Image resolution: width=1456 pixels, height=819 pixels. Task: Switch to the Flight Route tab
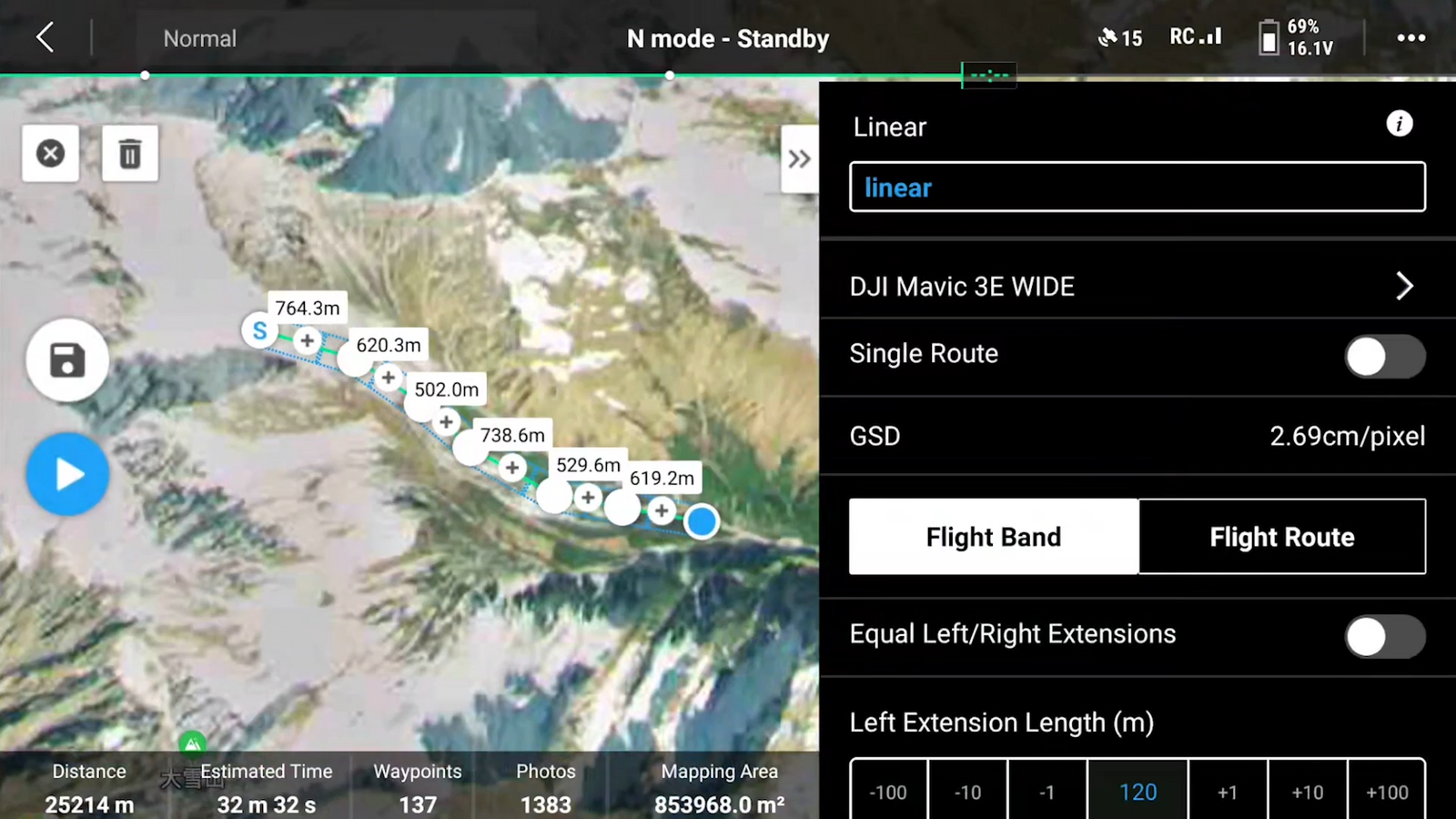(x=1281, y=537)
